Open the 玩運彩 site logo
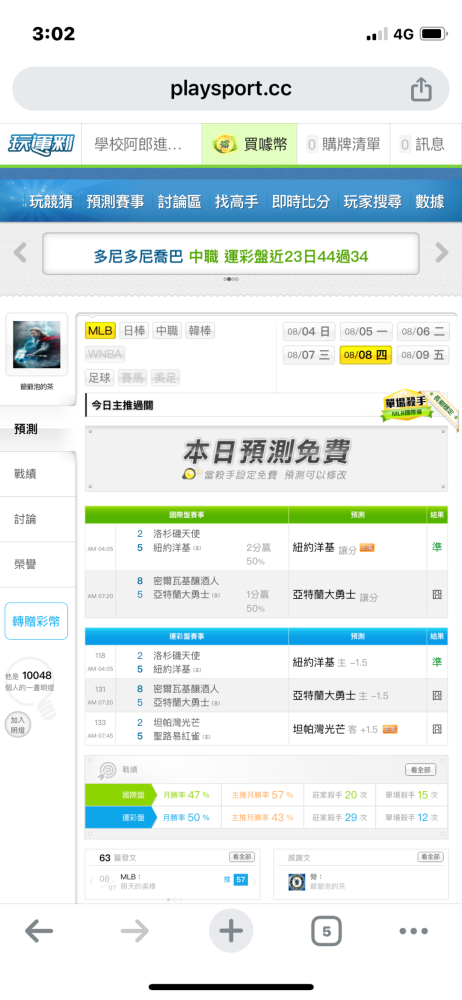Image resolution: width=462 pixels, height=1000 pixels. coord(40,145)
